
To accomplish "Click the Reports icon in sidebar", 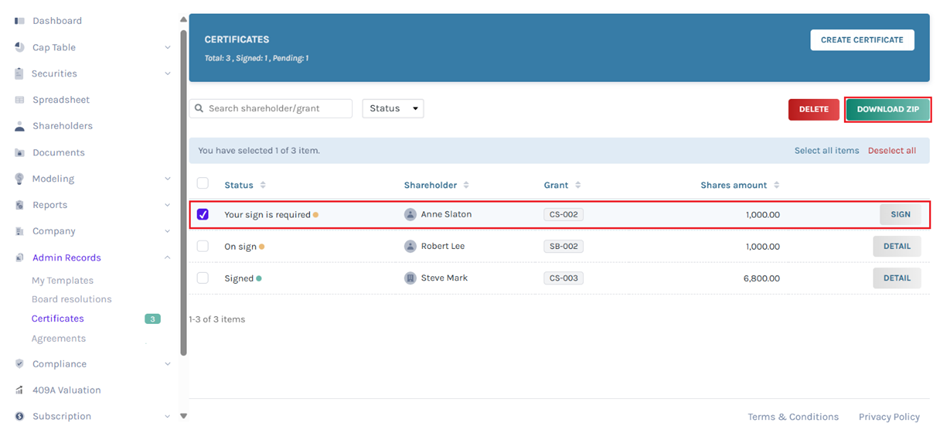I will (x=19, y=205).
